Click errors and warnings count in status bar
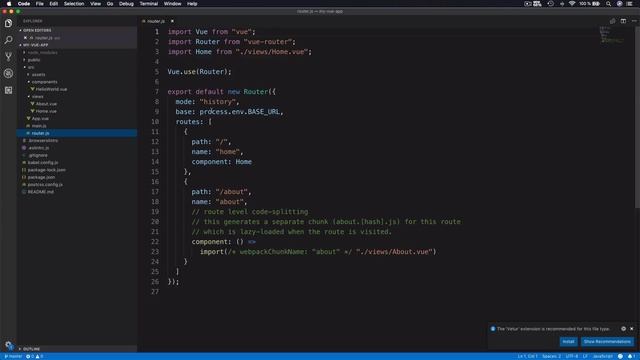The image size is (640, 360). pos(34,356)
